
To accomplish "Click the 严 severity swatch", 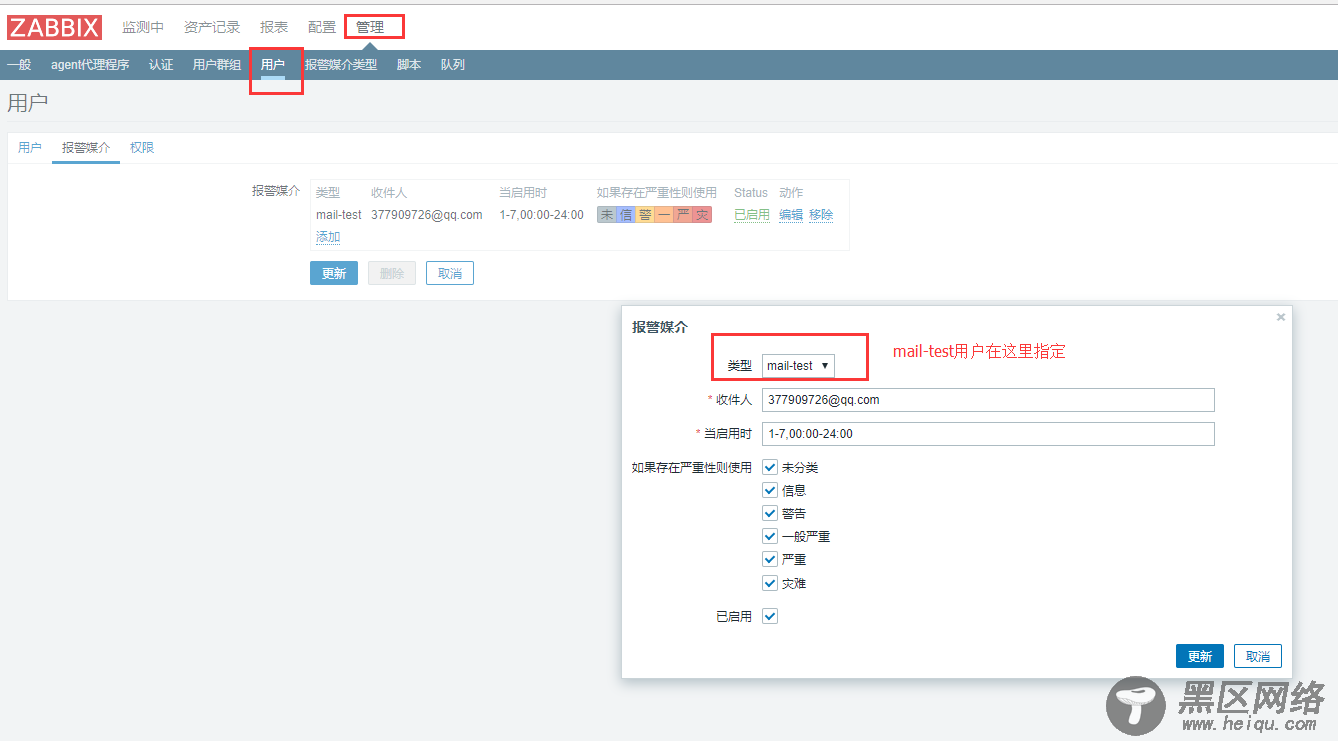I will (683, 215).
